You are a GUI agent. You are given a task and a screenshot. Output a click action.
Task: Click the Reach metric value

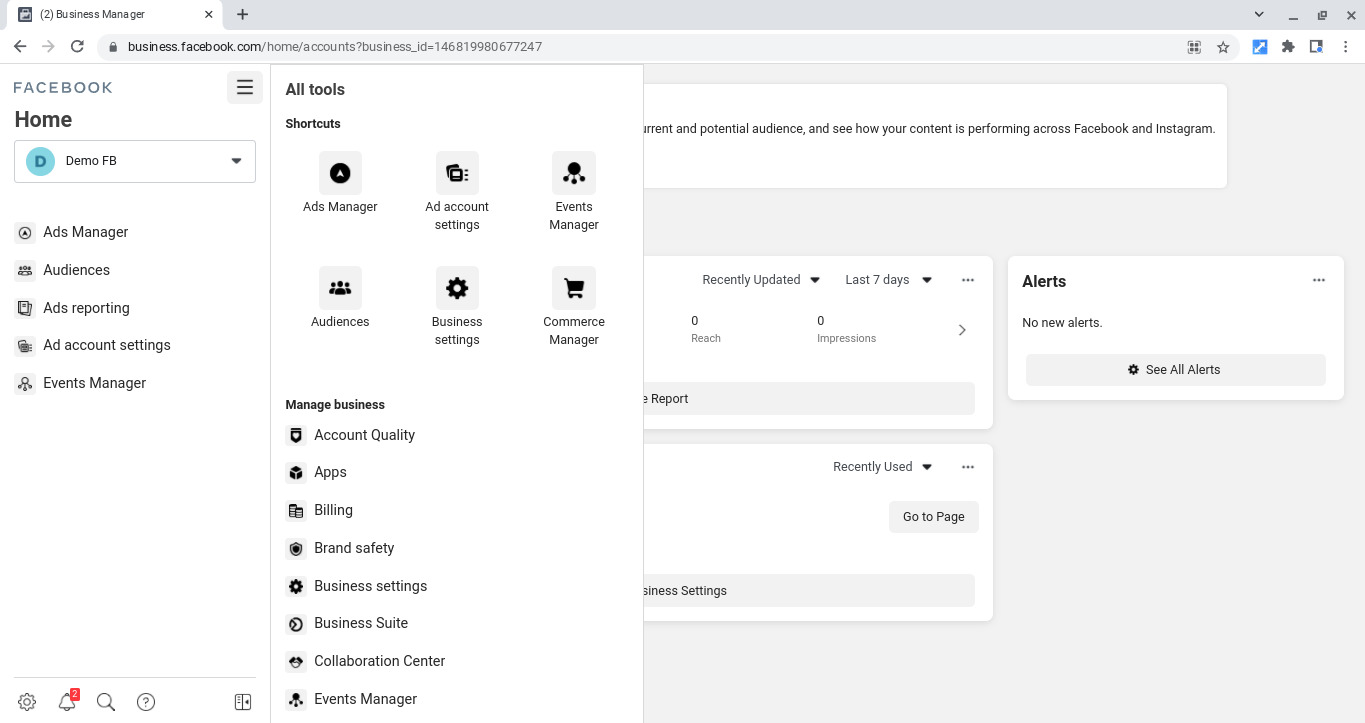pyautogui.click(x=695, y=321)
